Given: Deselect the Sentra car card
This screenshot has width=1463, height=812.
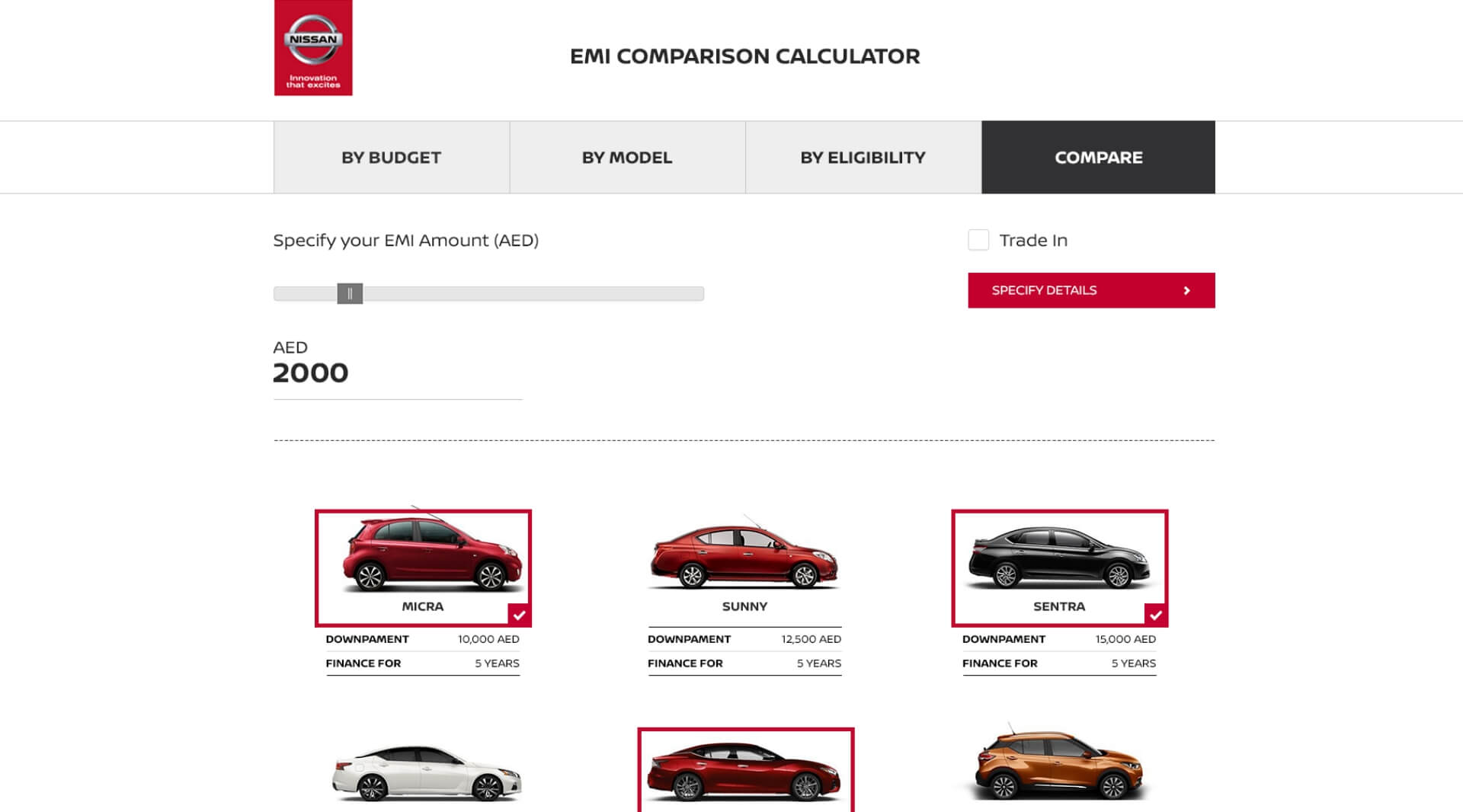Looking at the screenshot, I should point(1059,568).
